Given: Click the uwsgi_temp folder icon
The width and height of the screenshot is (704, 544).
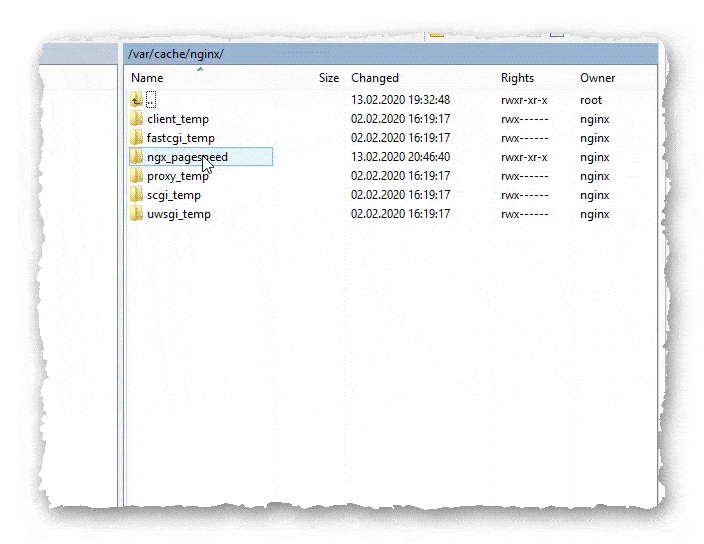Looking at the screenshot, I should [x=137, y=214].
